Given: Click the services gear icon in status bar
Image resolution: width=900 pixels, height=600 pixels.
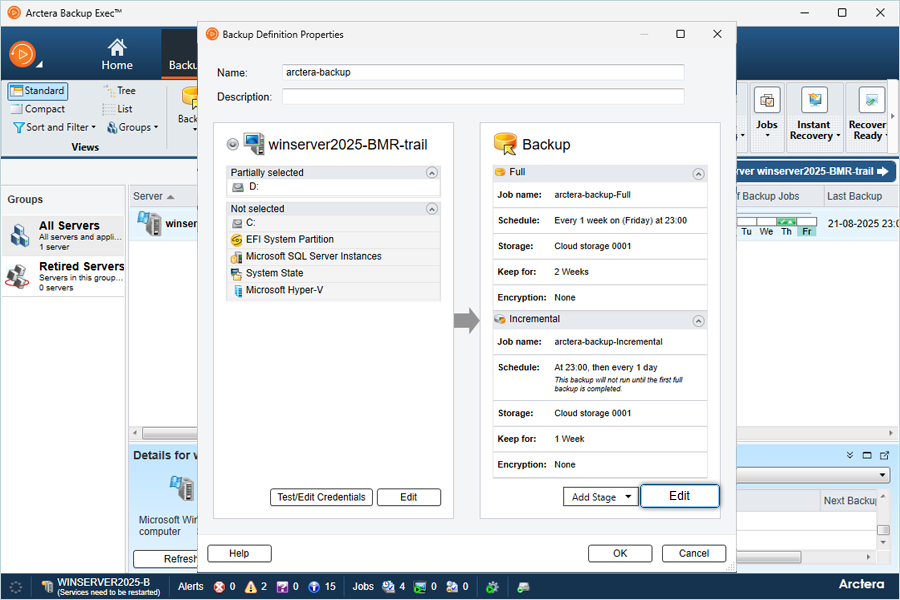Looking at the screenshot, I should click(492, 587).
